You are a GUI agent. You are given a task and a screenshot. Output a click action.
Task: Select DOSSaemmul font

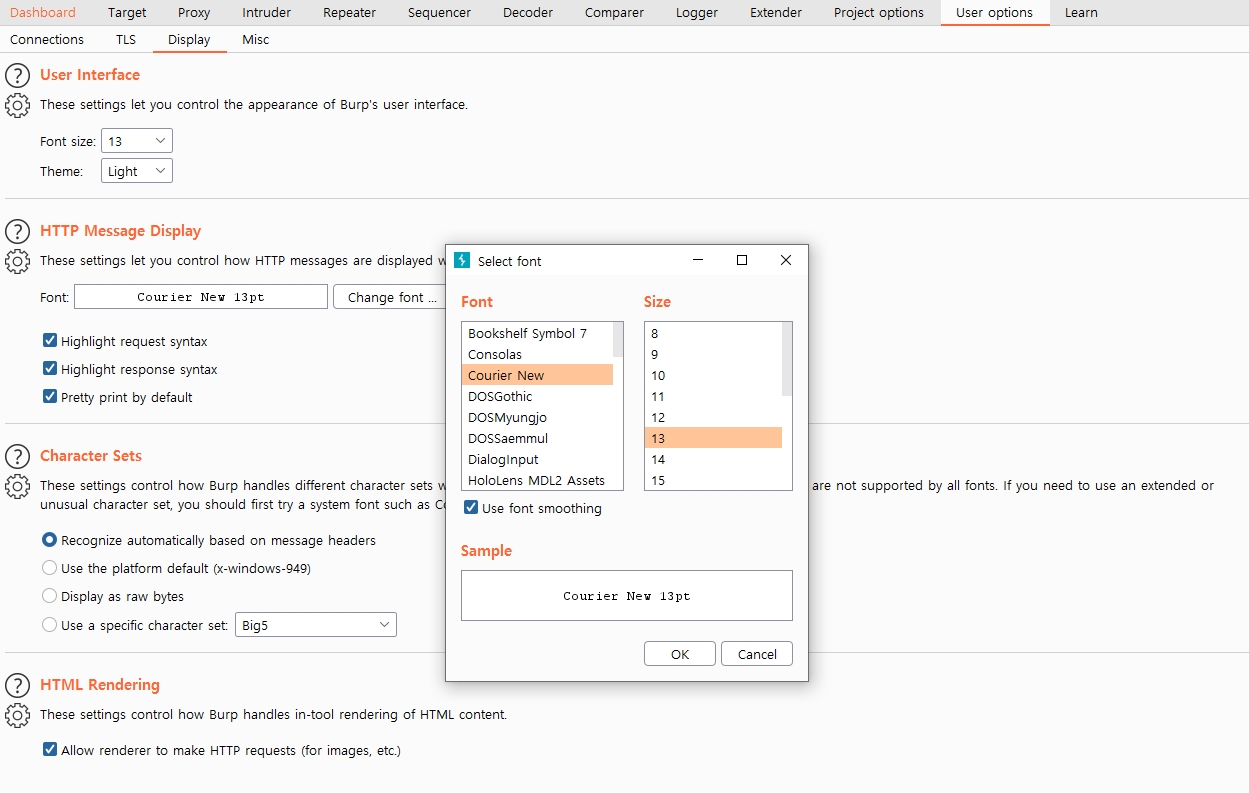tap(537, 438)
